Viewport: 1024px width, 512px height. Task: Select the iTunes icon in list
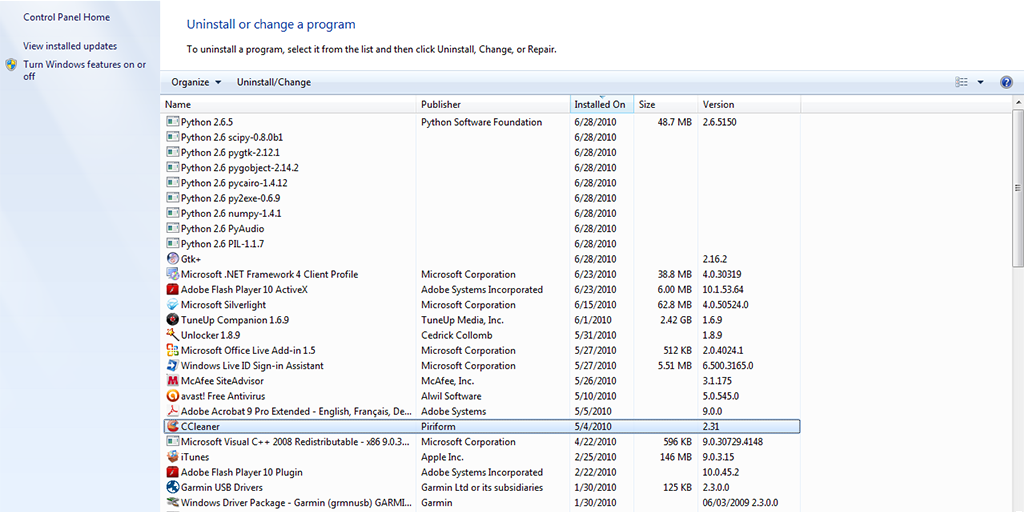pos(172,457)
